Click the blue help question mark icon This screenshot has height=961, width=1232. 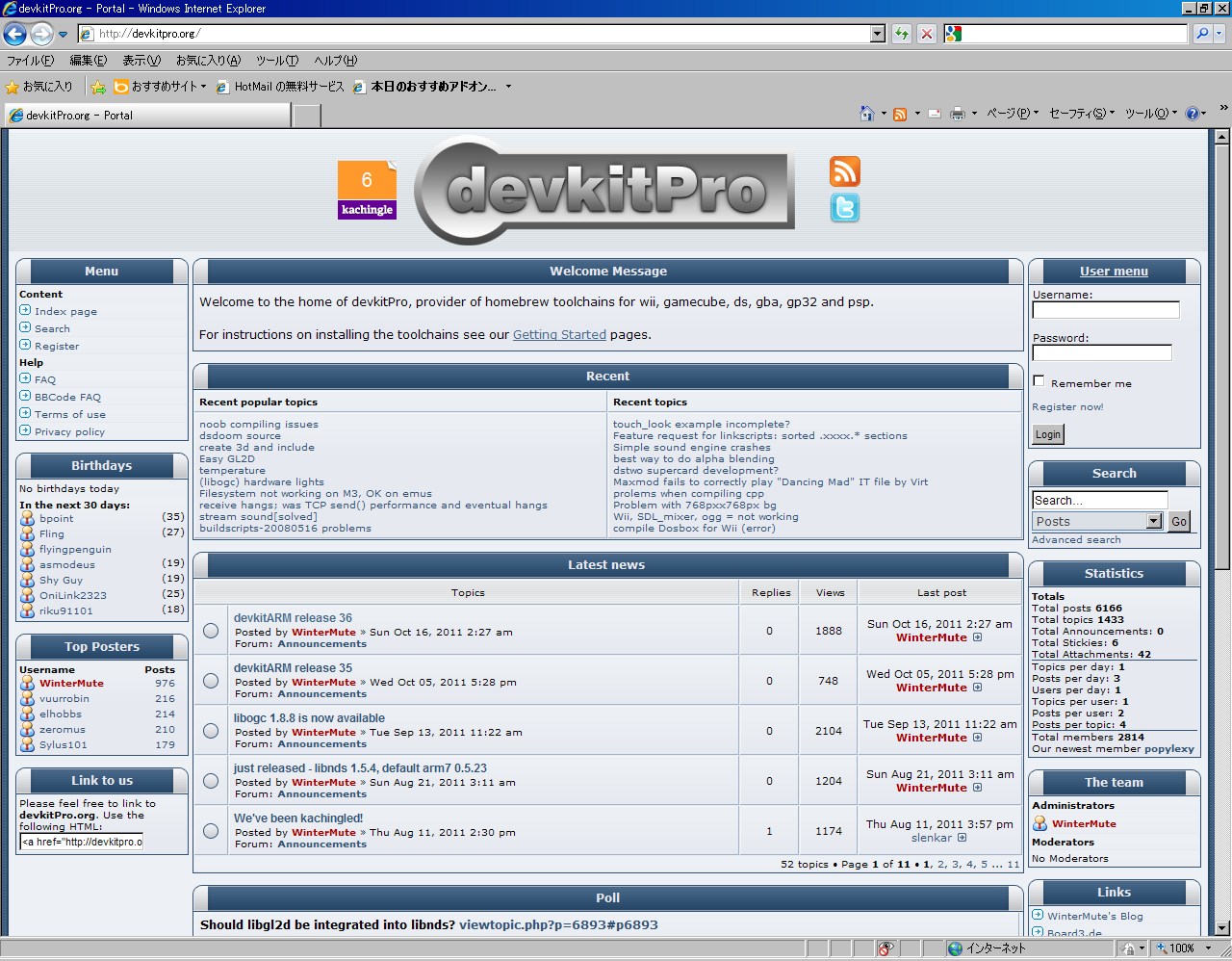[x=1192, y=114]
